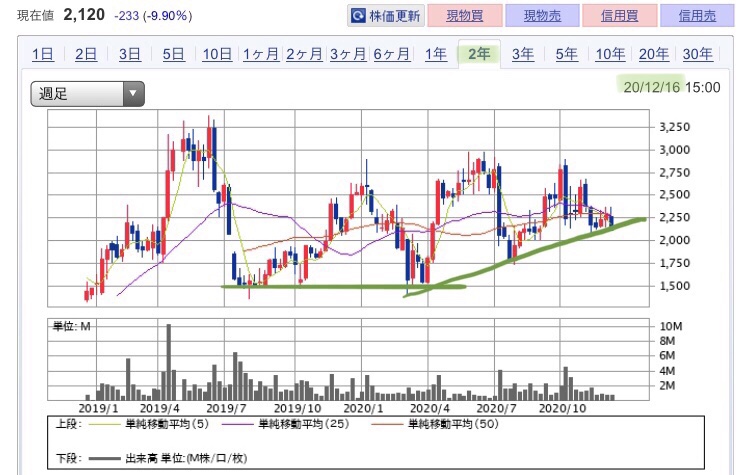Switch chart to 5日 range
The width and height of the screenshot is (749, 475).
coord(173,54)
